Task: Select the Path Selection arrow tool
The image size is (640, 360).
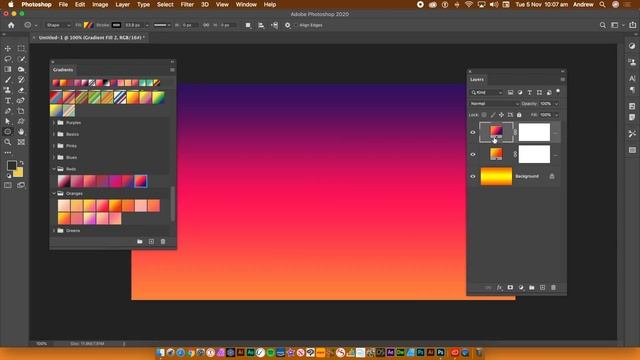Action: pyautogui.click(x=8, y=121)
